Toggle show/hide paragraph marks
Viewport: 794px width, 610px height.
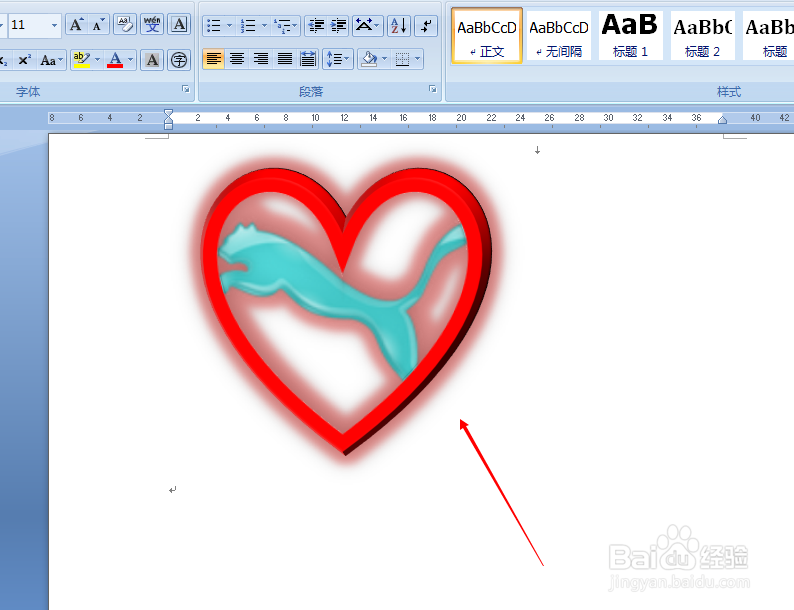[x=426, y=25]
